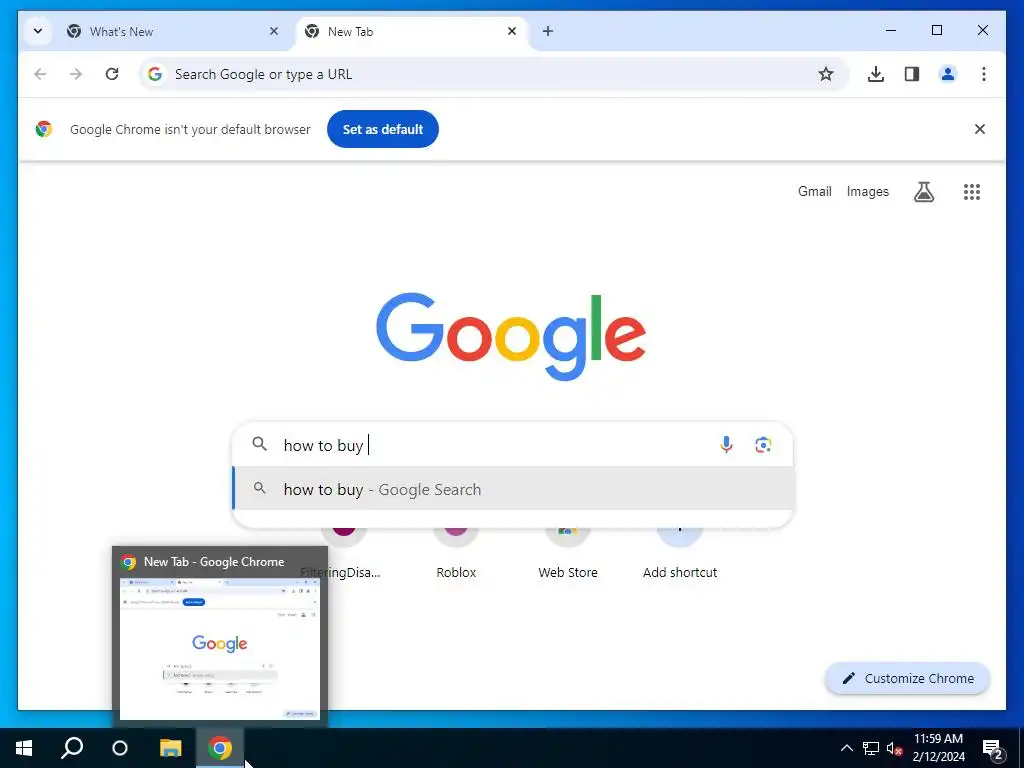Open the Chrome three-dot menu

pyautogui.click(x=984, y=74)
